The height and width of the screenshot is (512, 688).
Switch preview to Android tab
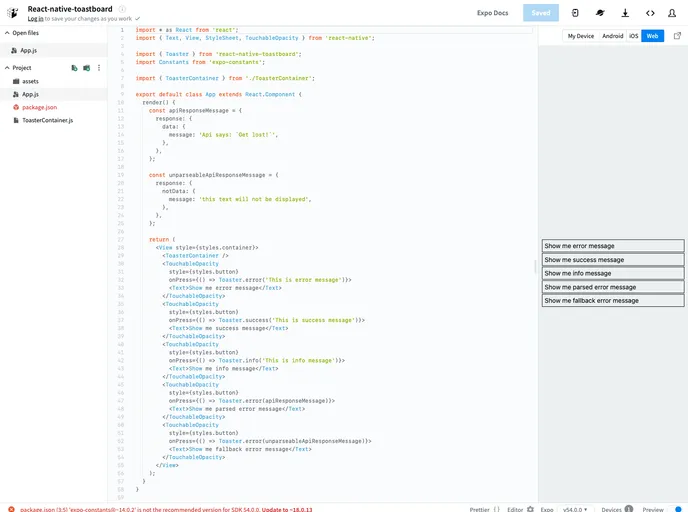(612, 36)
